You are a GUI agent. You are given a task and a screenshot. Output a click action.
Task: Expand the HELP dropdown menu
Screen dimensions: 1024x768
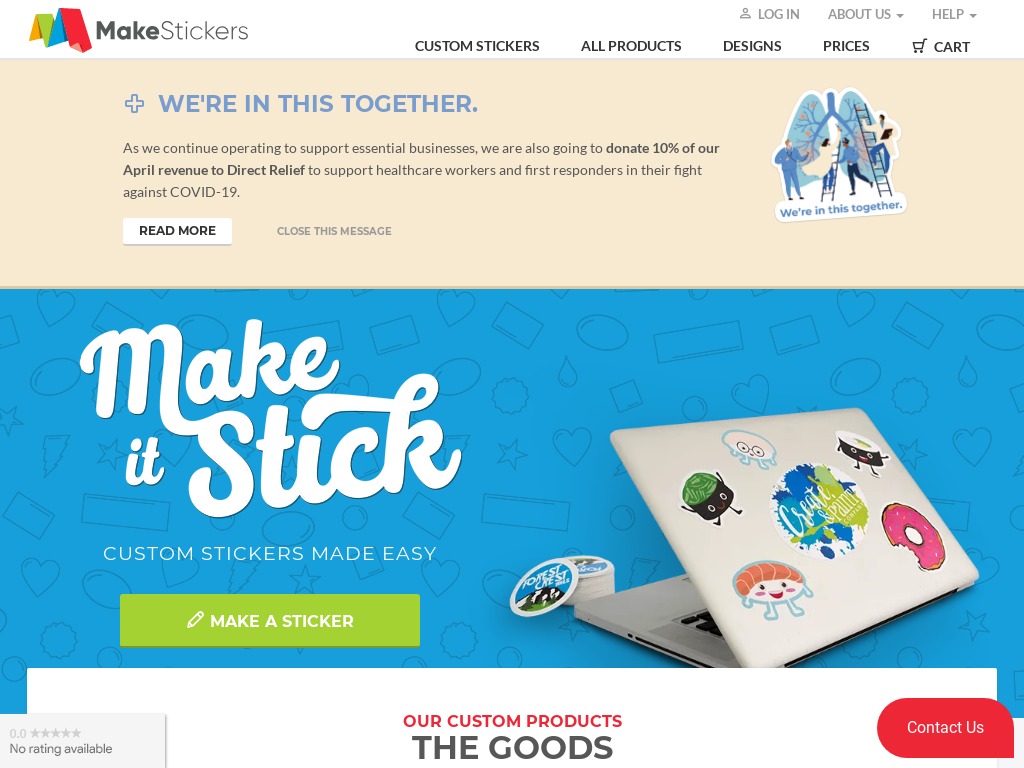point(953,14)
